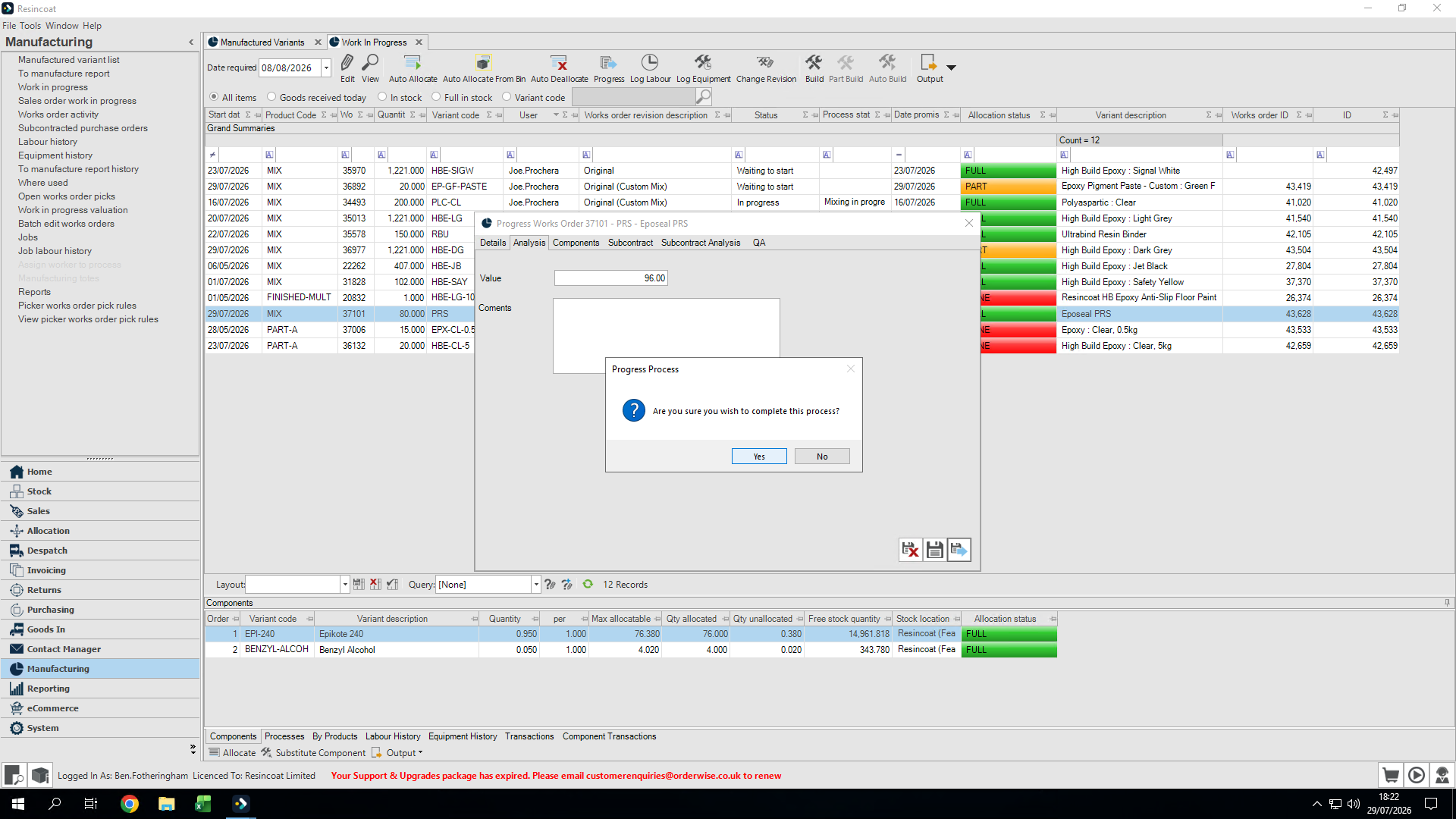
Task: Click the play circle status bar icon
Action: [x=1417, y=775]
